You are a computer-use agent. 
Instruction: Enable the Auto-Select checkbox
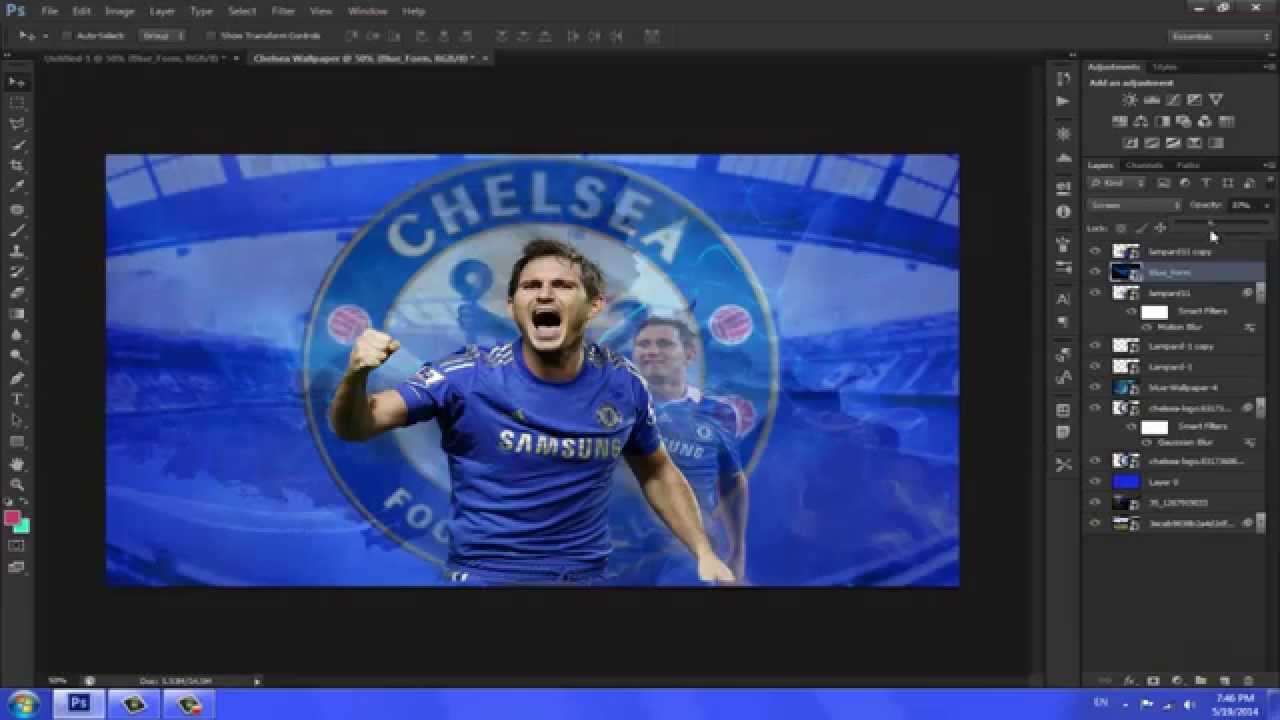(x=67, y=36)
